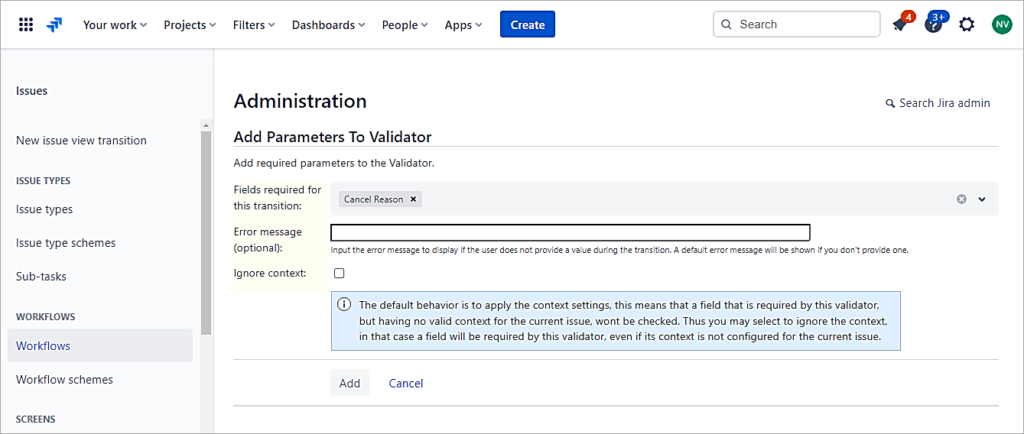Open the Apps menu

point(463,25)
